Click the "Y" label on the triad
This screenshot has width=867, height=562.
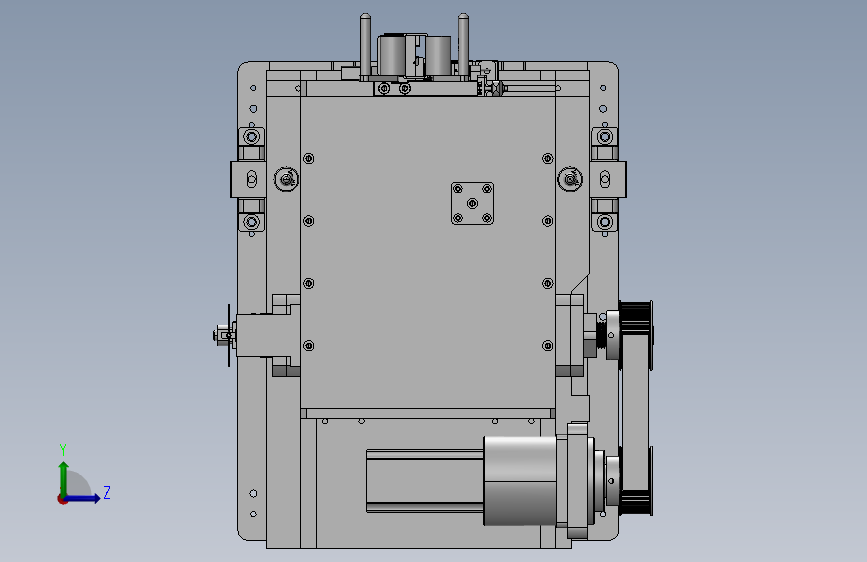[x=63, y=449]
